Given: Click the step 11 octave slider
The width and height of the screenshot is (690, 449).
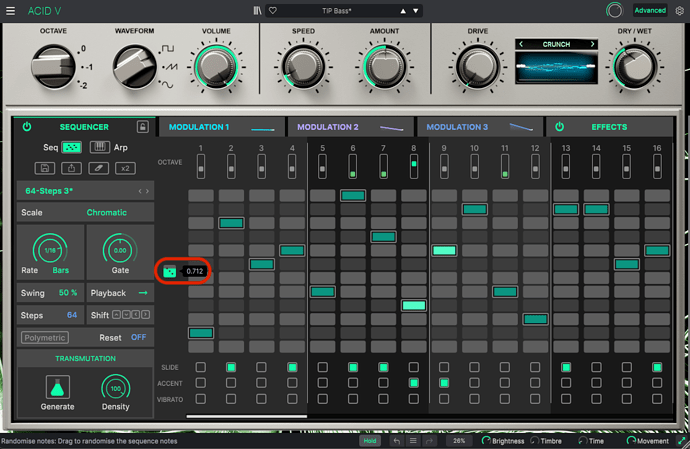Looking at the screenshot, I should (505, 166).
